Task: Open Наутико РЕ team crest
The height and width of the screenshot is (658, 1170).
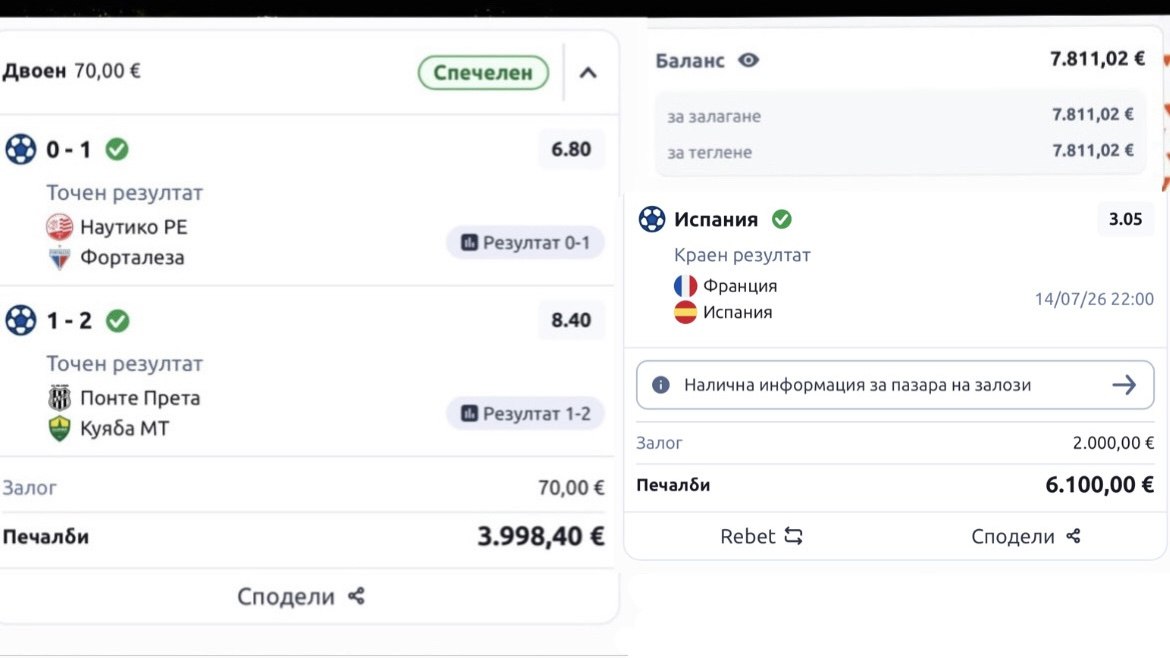Action: (59, 227)
